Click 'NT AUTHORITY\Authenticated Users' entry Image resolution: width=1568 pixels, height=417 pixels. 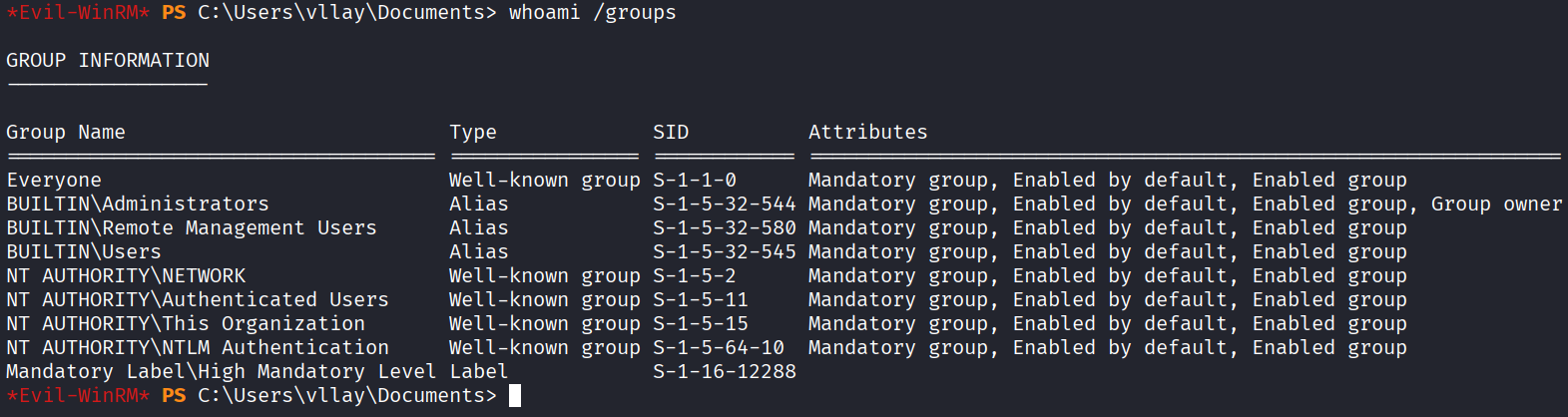click(x=198, y=300)
